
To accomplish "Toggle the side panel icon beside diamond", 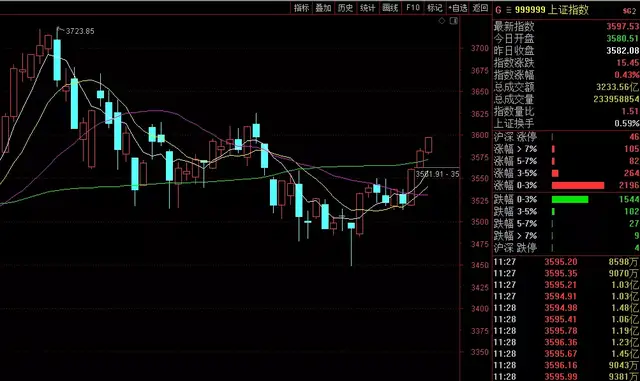I will (x=453, y=21).
